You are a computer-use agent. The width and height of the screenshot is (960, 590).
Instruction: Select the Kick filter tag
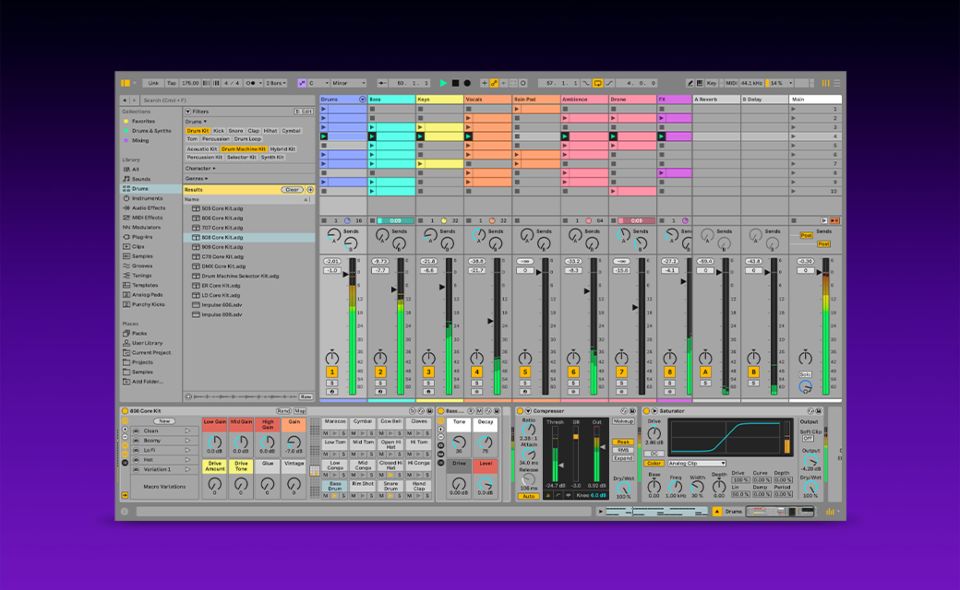(219, 131)
